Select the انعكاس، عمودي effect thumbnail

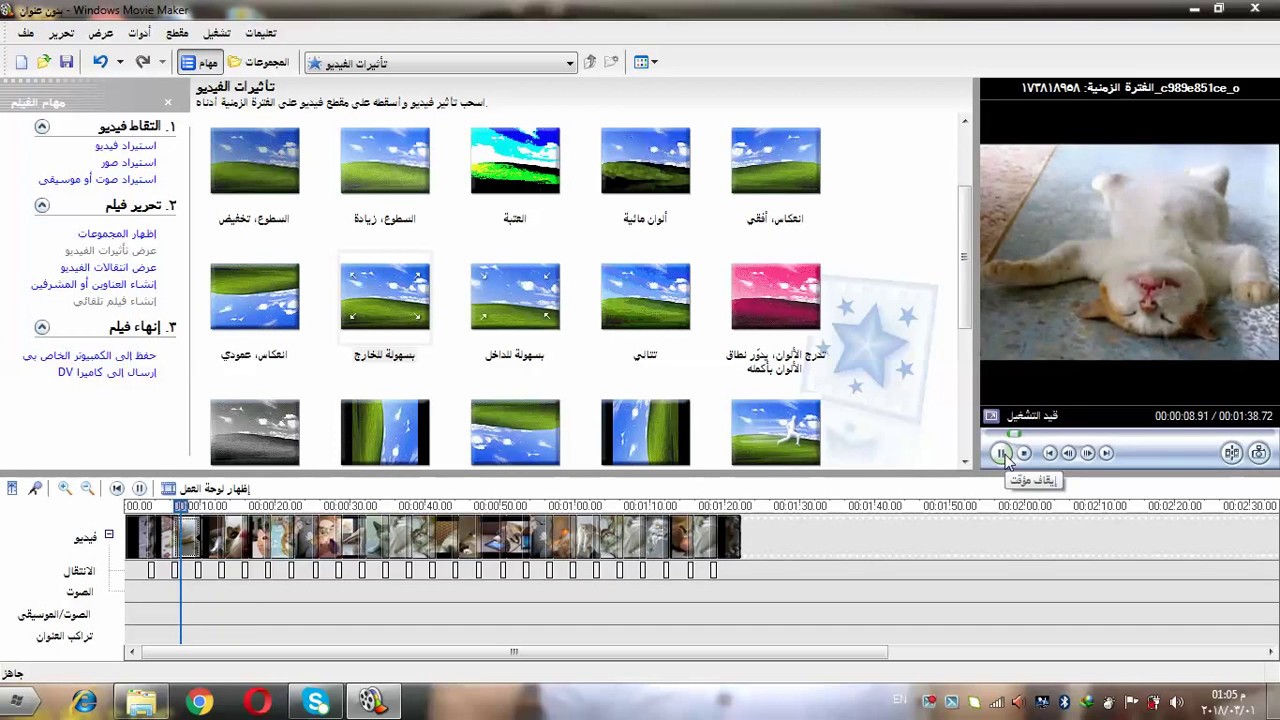coord(255,297)
